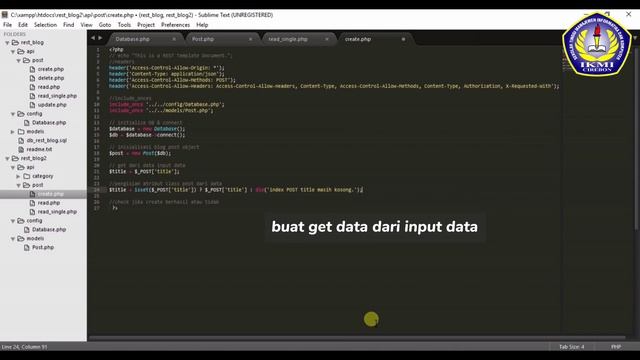The width and height of the screenshot is (640, 360).
Task: Click Database.php file icon under rest_blog2 config
Action: point(27,229)
